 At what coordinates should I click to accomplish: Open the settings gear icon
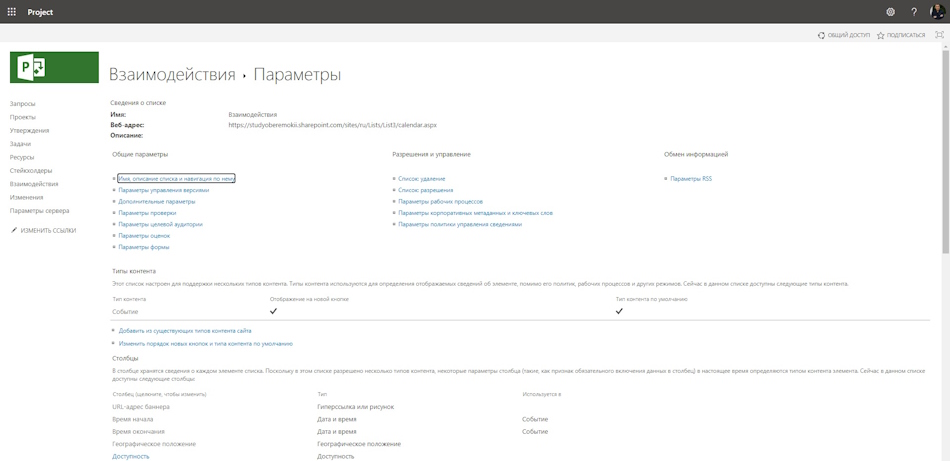890,12
